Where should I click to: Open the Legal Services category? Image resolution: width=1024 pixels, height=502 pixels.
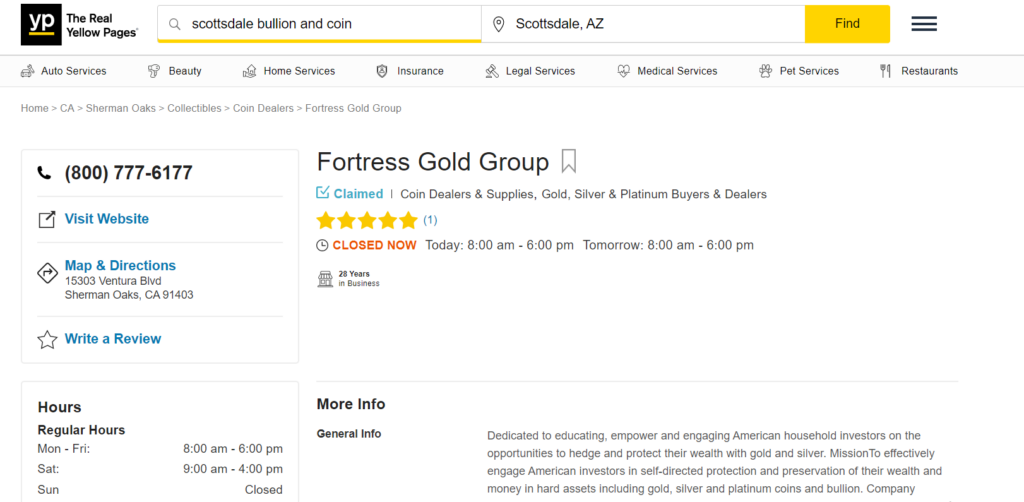[x=541, y=71]
